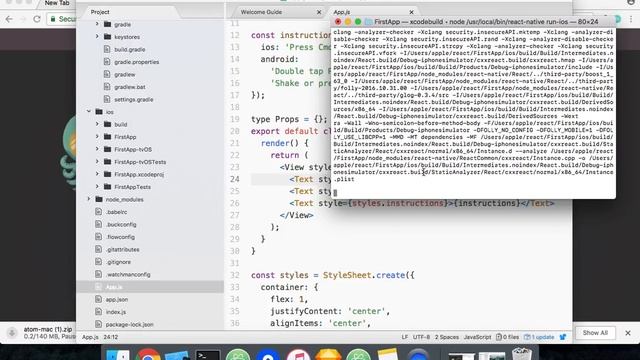Click the 0 files git status
The height and width of the screenshot is (360, 640).
coord(507,337)
